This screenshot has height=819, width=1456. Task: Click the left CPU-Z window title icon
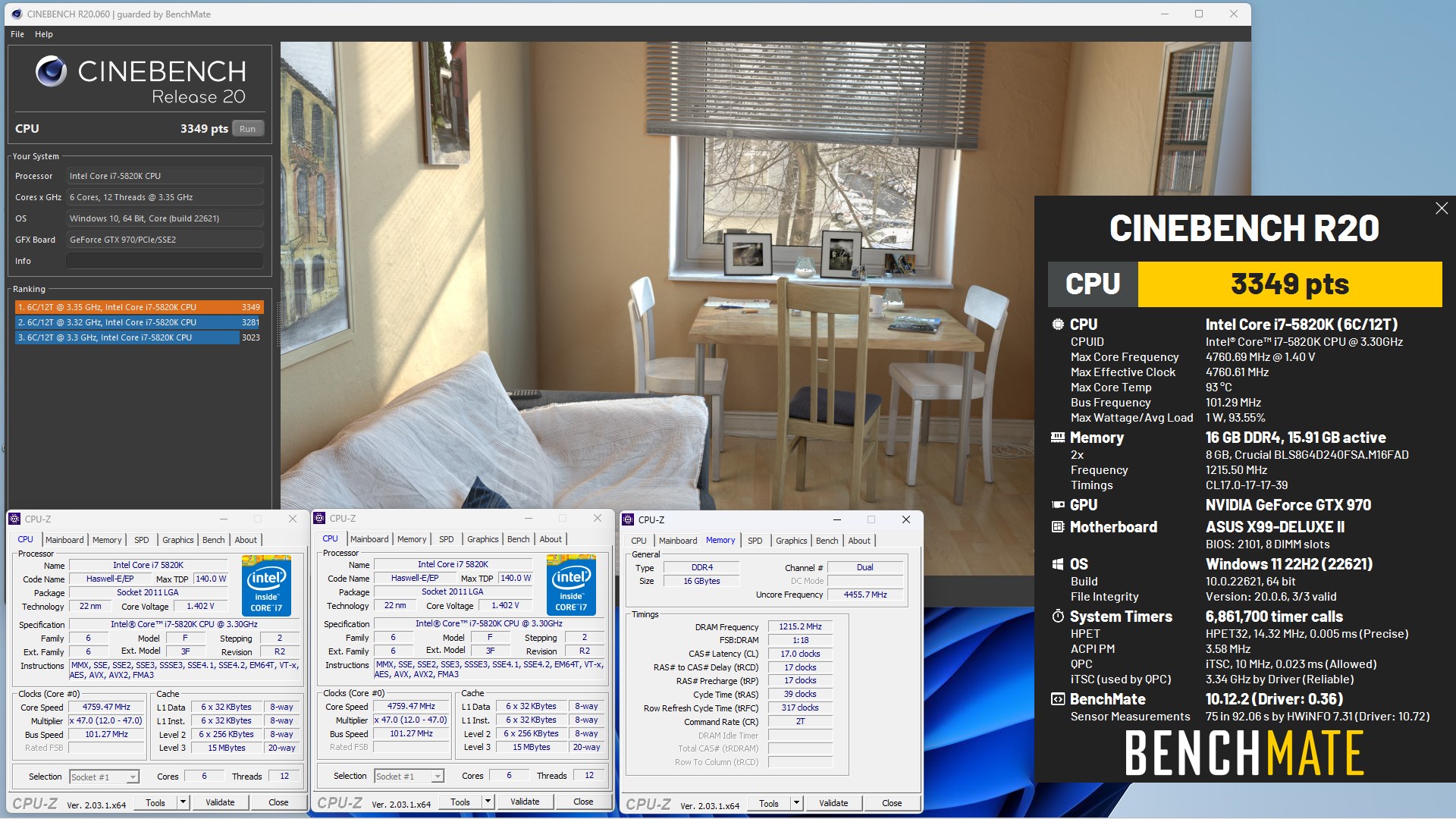14,519
